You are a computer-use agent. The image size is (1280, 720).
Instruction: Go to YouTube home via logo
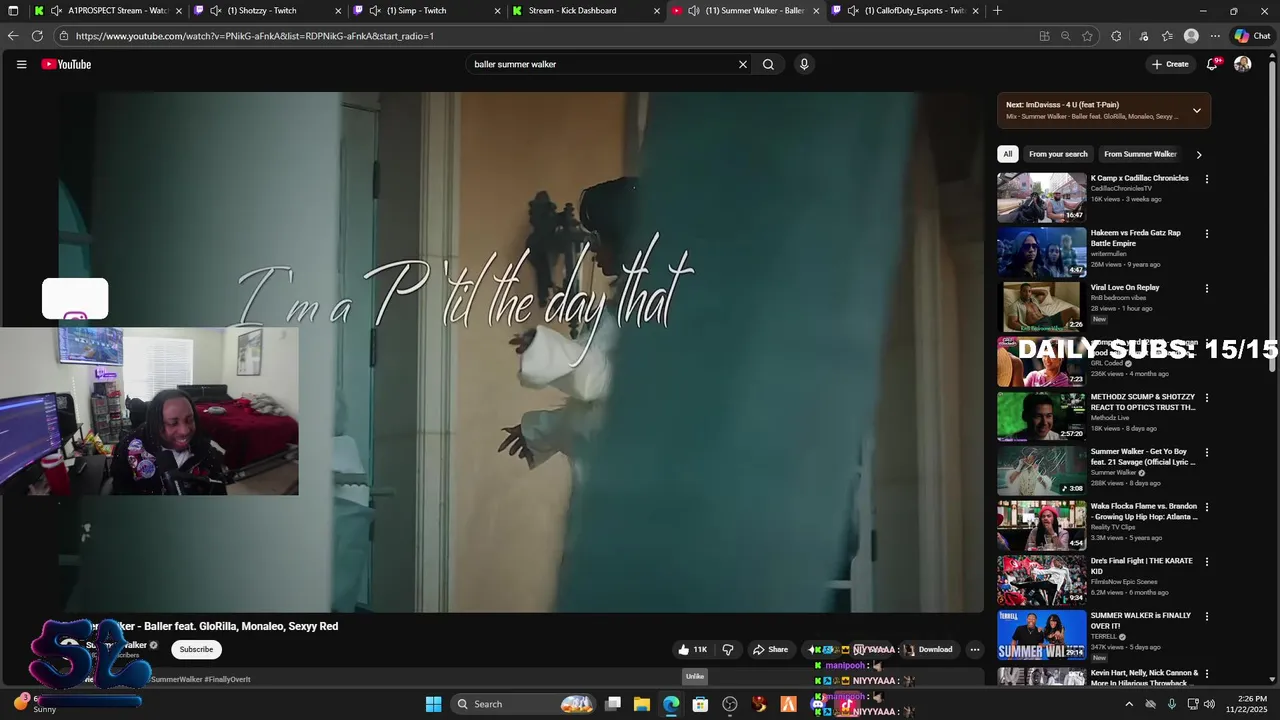click(x=66, y=64)
